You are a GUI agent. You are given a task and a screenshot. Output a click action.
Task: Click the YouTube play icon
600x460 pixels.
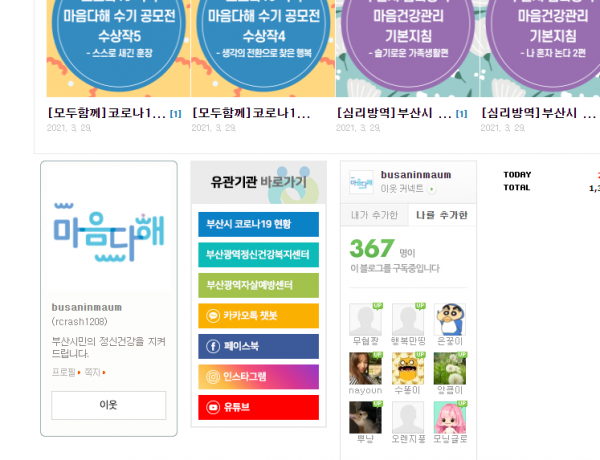[213, 408]
